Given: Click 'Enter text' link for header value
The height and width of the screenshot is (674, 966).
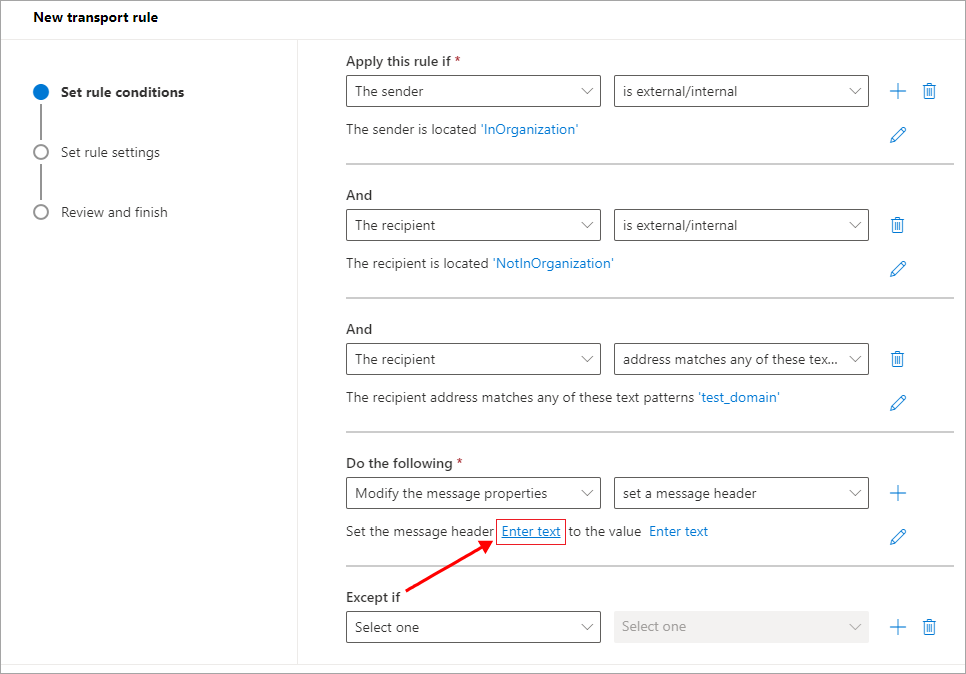Looking at the screenshot, I should pos(678,531).
